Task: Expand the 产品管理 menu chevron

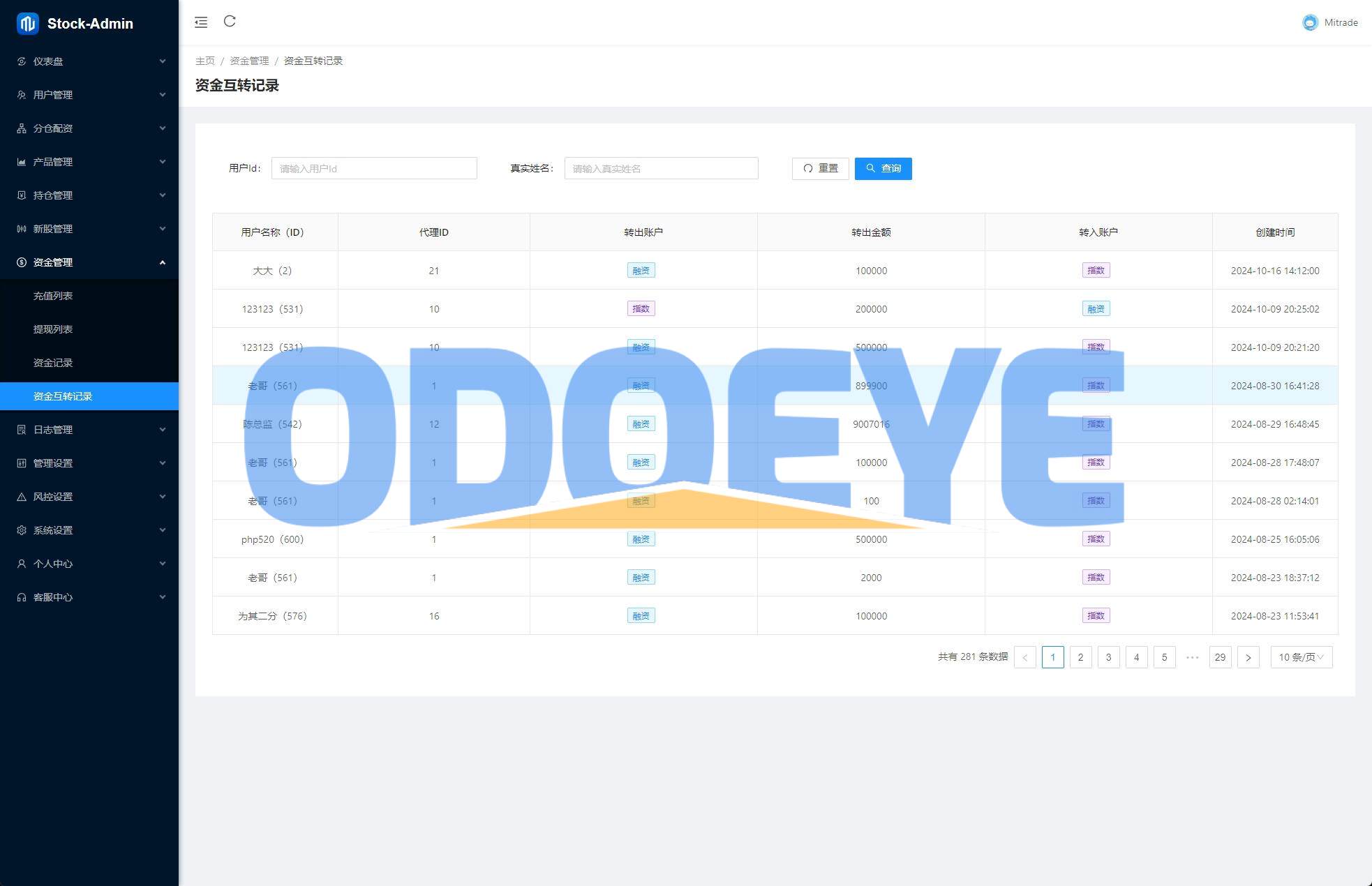Action: point(163,162)
